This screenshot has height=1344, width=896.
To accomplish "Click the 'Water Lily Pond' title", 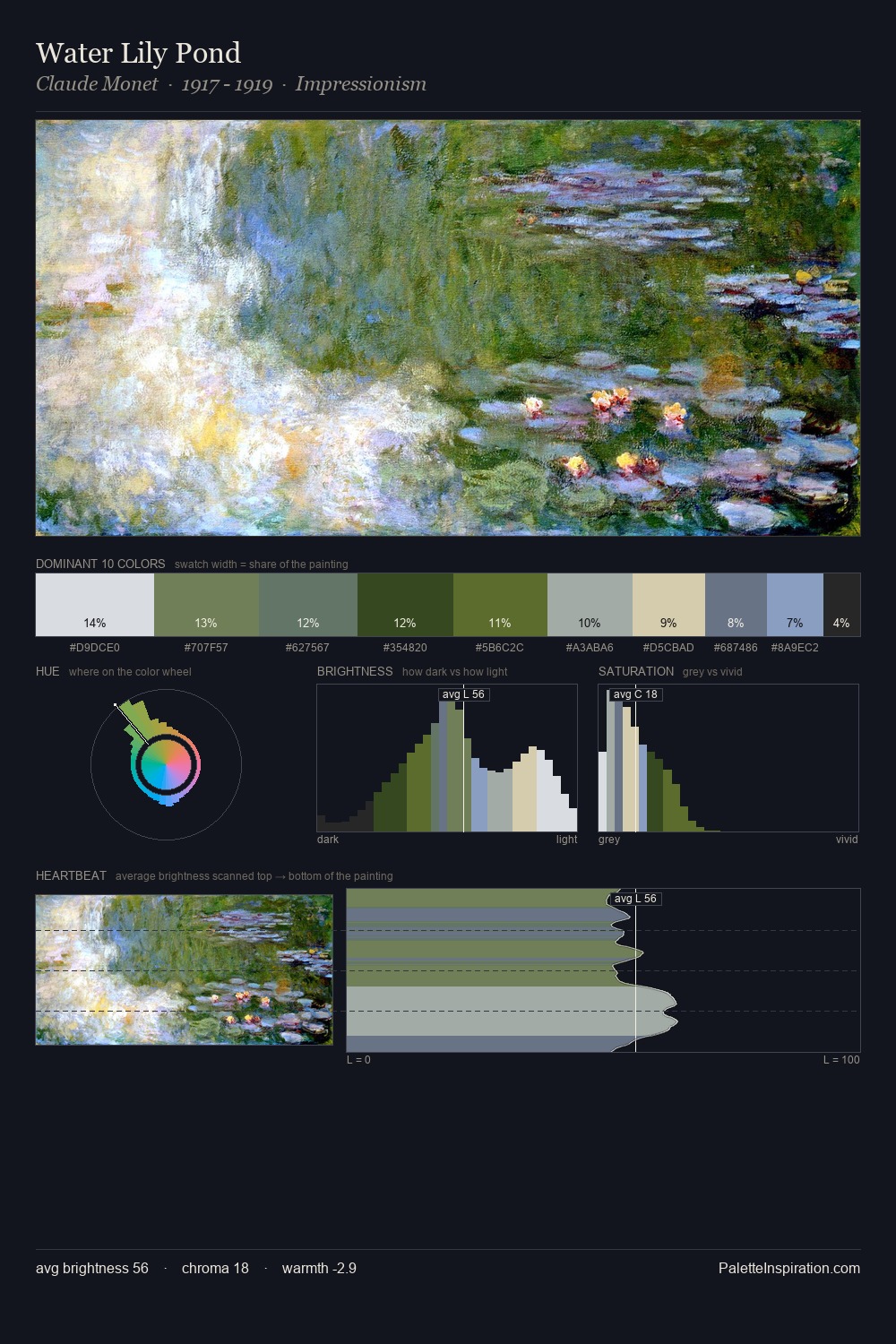I will pos(138,53).
